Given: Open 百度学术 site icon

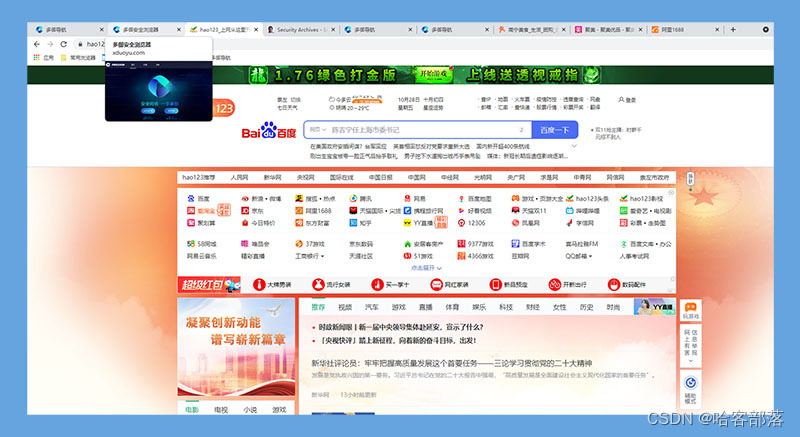Looking at the screenshot, I should coord(515,244).
